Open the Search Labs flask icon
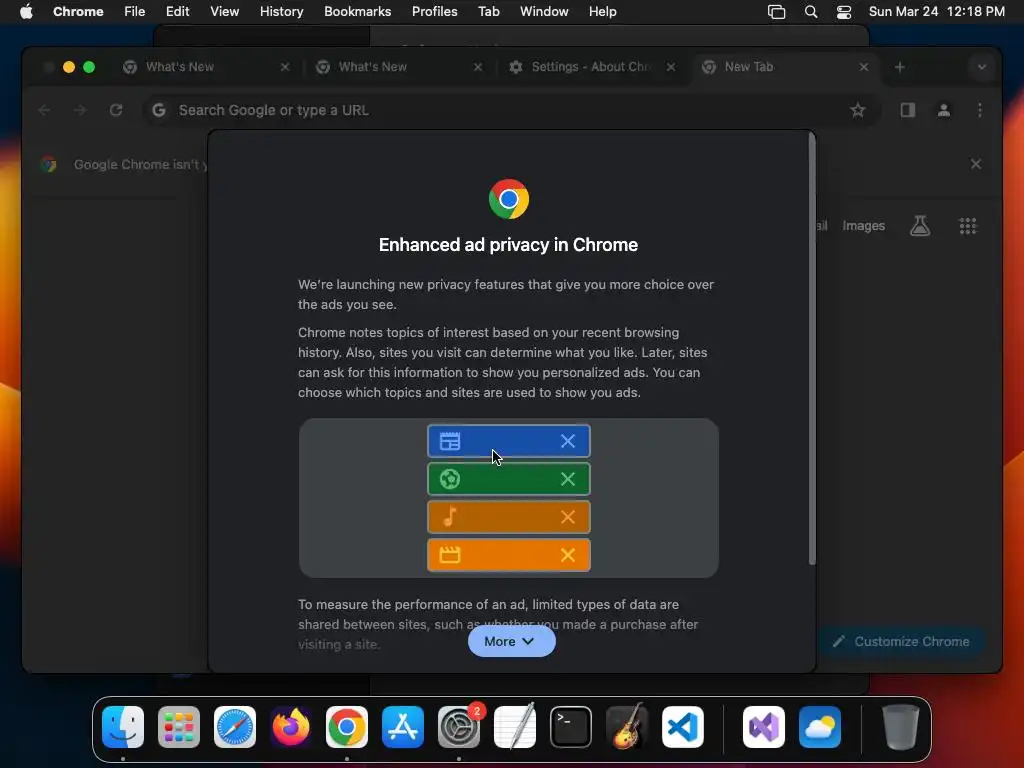Viewport: 1024px width, 768px height. tap(920, 226)
